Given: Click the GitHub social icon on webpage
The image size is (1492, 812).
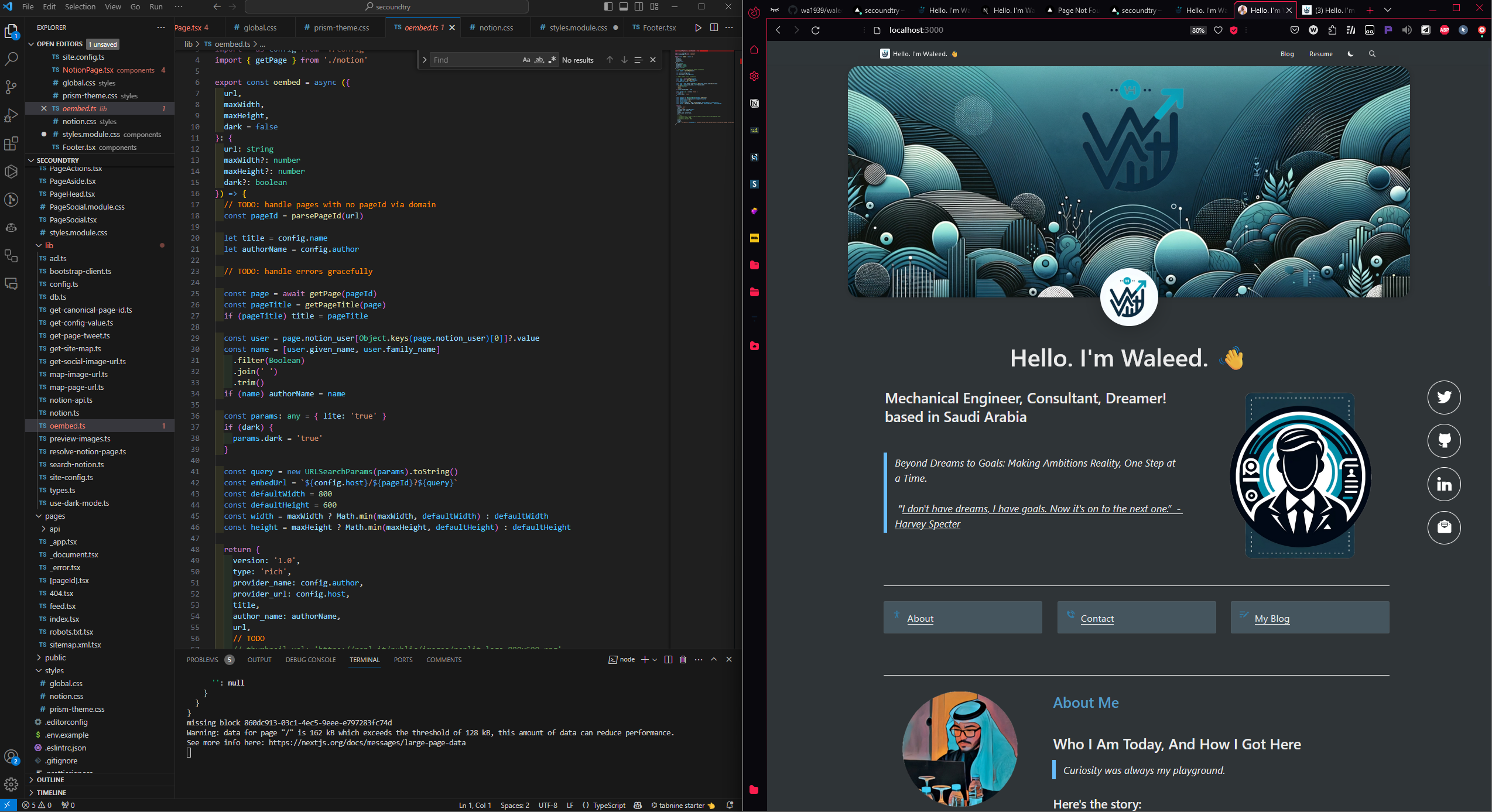Looking at the screenshot, I should pyautogui.click(x=1444, y=441).
